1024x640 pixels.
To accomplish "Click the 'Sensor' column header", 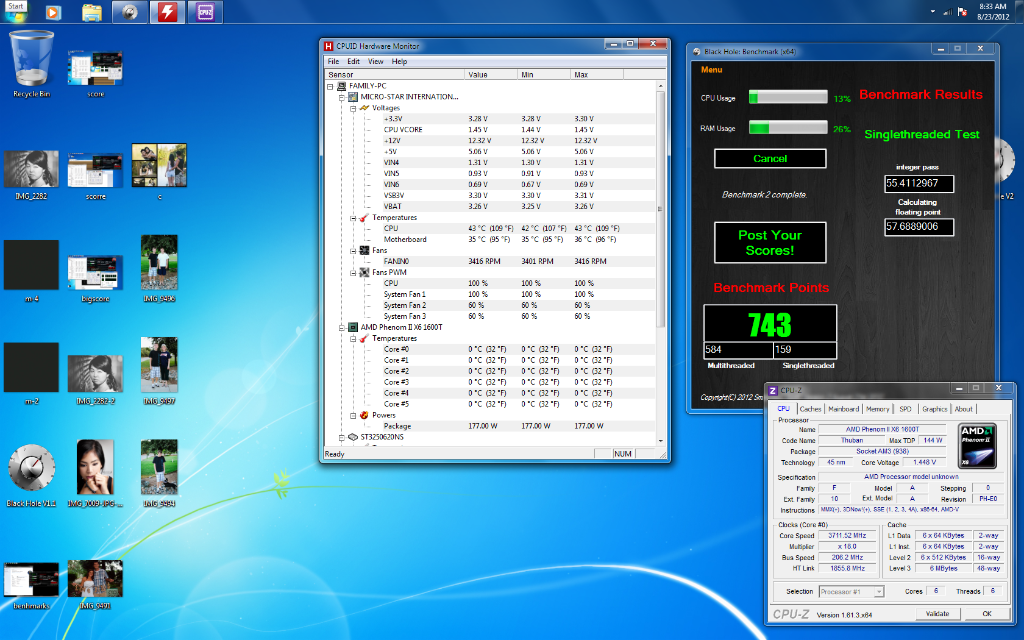I will [394, 74].
